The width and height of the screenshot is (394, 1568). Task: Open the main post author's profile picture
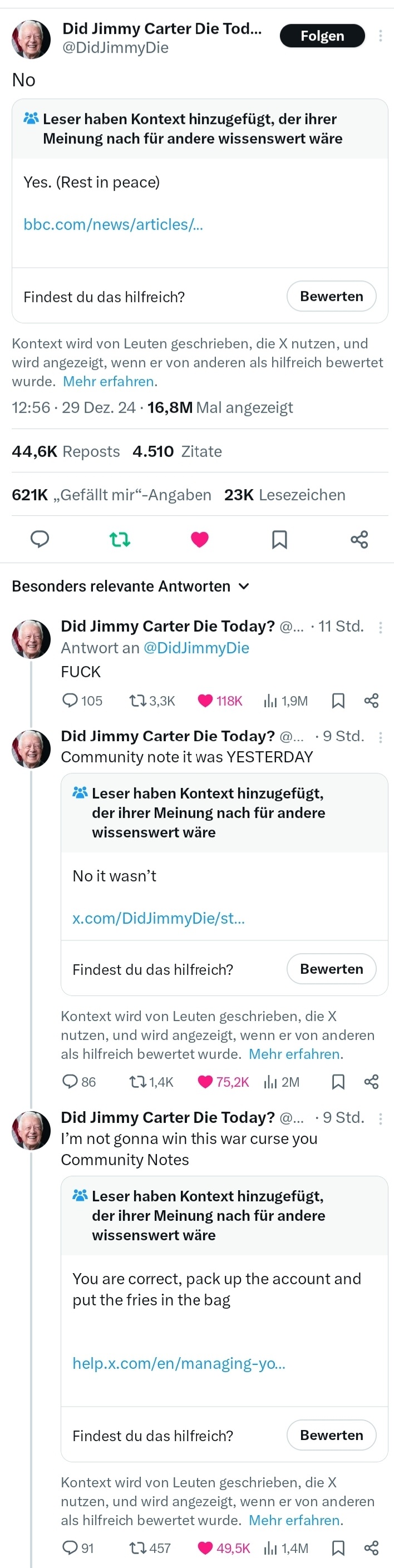coord(31,38)
